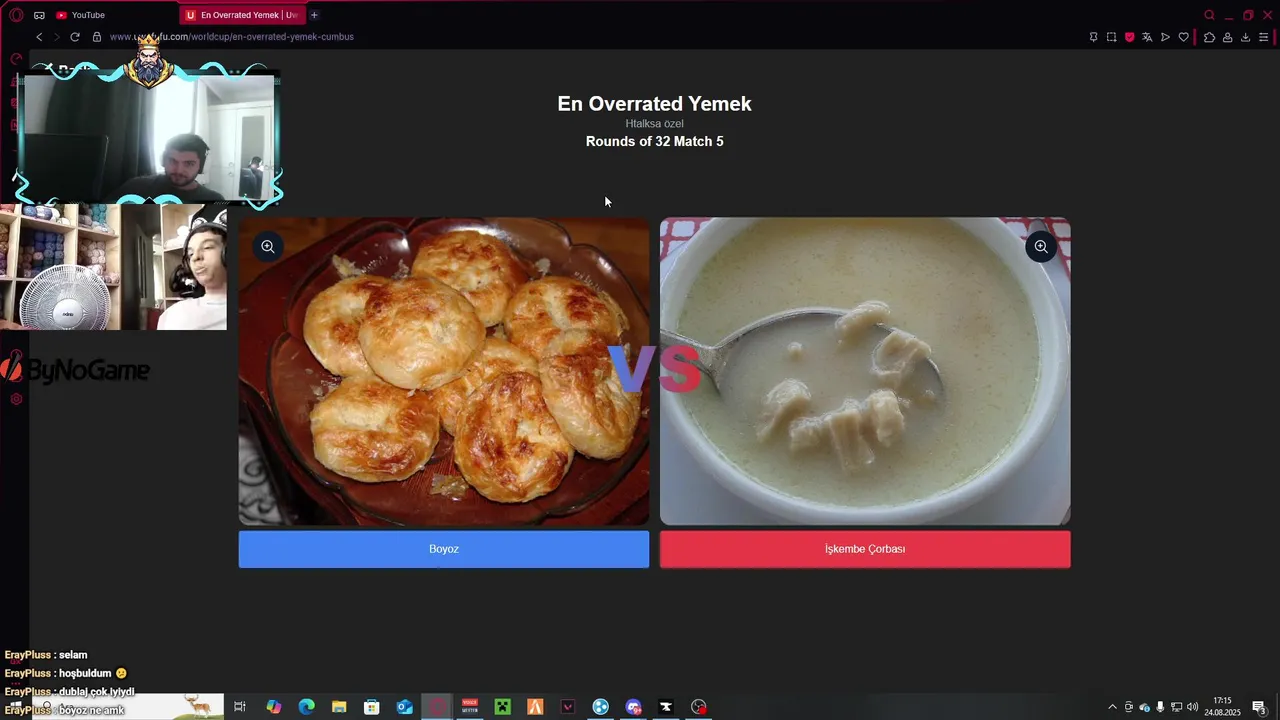
Task: Open OneDrive cloud tray icon
Action: tap(1145, 707)
